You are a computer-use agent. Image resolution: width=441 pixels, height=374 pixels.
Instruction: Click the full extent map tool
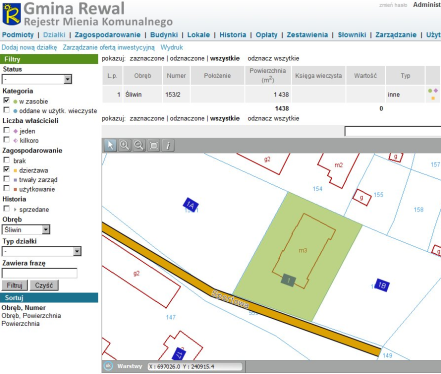click(x=153, y=146)
